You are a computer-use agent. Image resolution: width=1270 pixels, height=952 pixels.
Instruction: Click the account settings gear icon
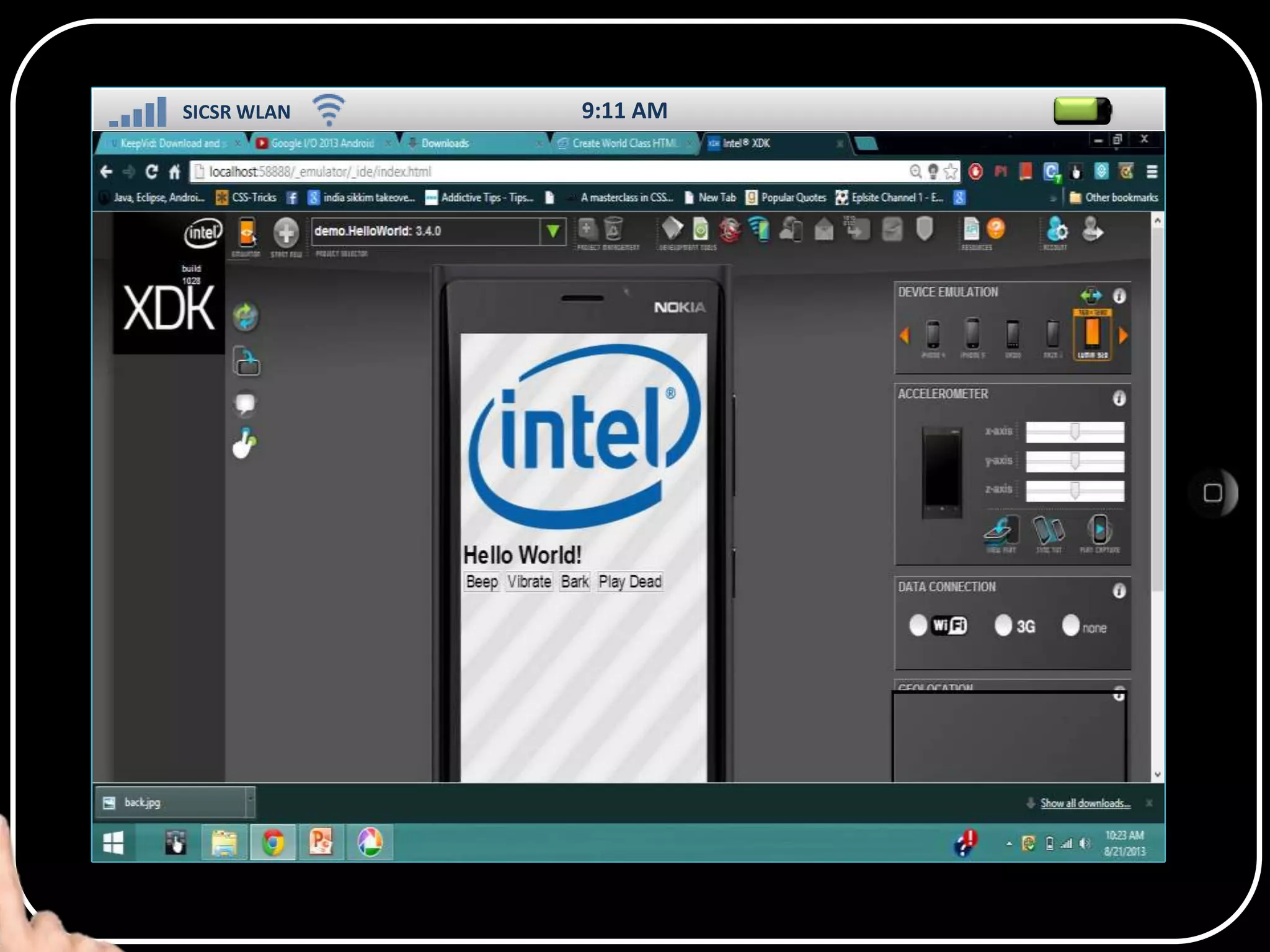1056,230
